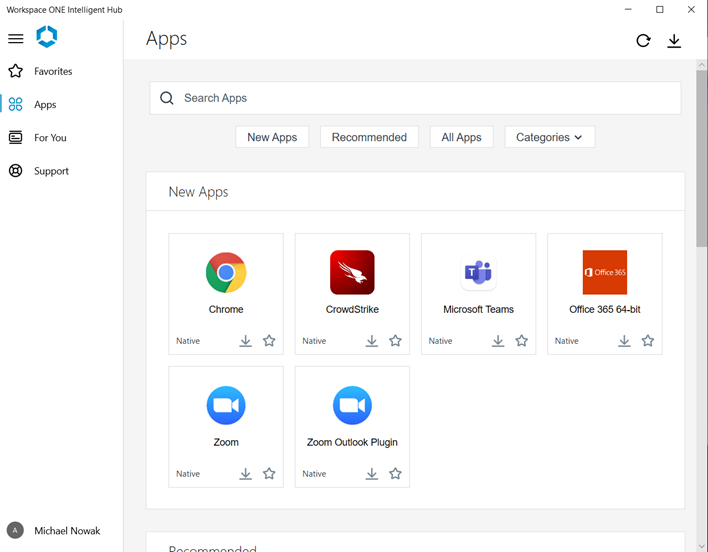Click the scrollbar up arrow
Viewport: 708px width, 552px height.
point(701,65)
